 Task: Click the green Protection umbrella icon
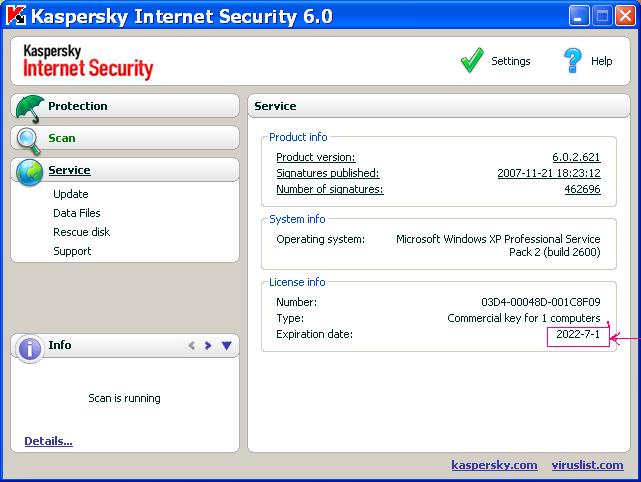pos(30,107)
